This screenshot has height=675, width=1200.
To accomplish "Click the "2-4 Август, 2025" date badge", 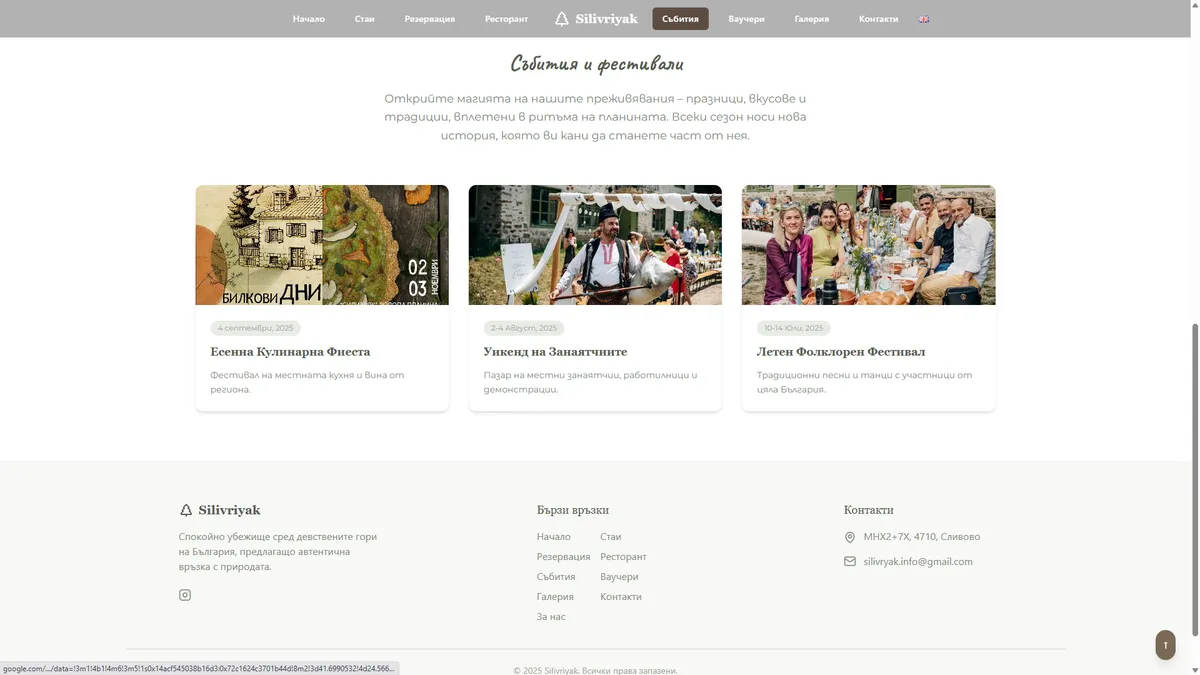I will pyautogui.click(x=524, y=327).
